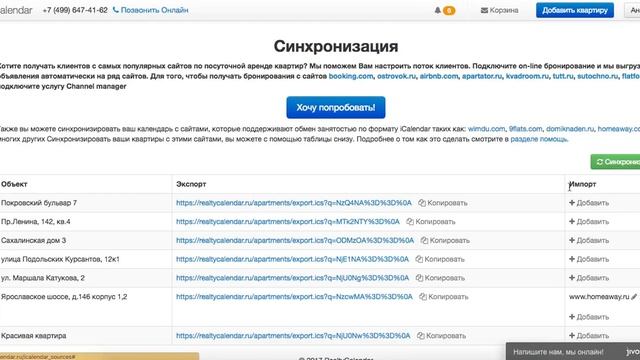640x360 pixels.
Task: Add import for ул. Маршала Катукова, 2
Action: [589, 278]
